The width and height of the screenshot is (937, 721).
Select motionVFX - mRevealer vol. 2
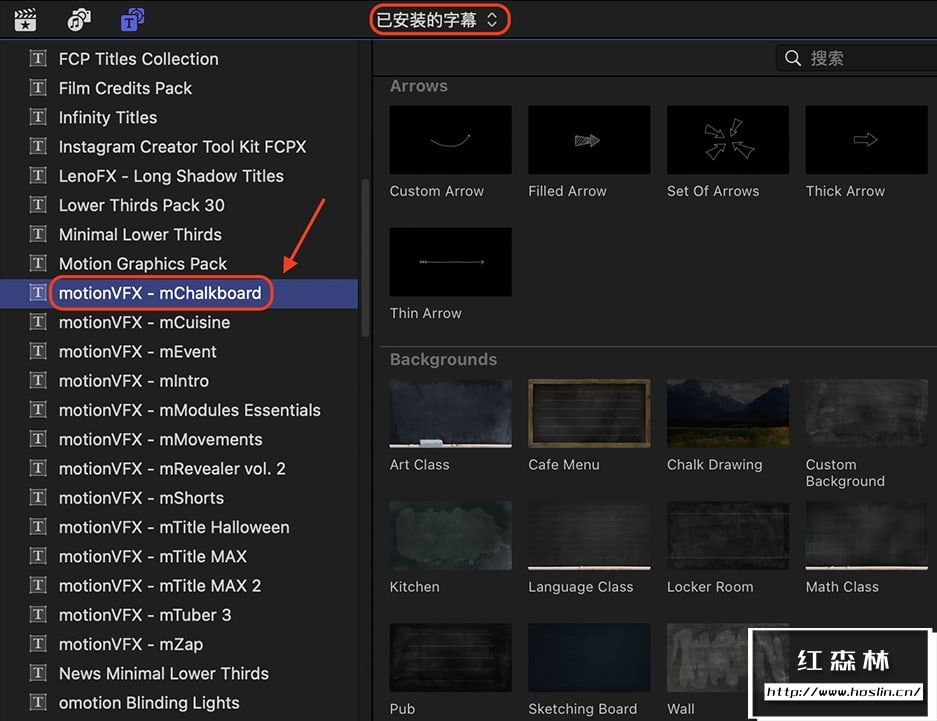(x=172, y=468)
